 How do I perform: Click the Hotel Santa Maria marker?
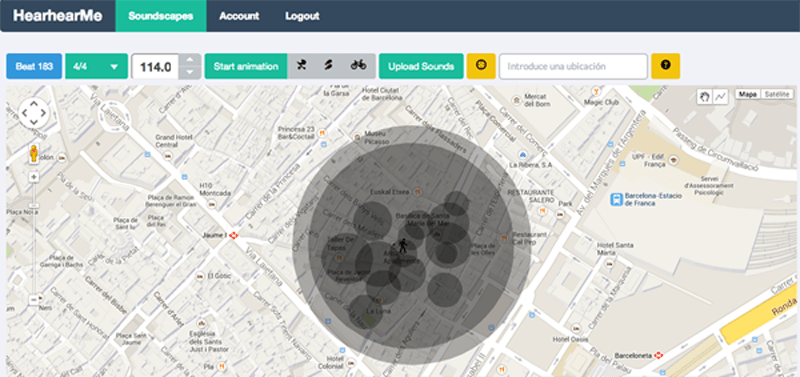[x=609, y=264]
